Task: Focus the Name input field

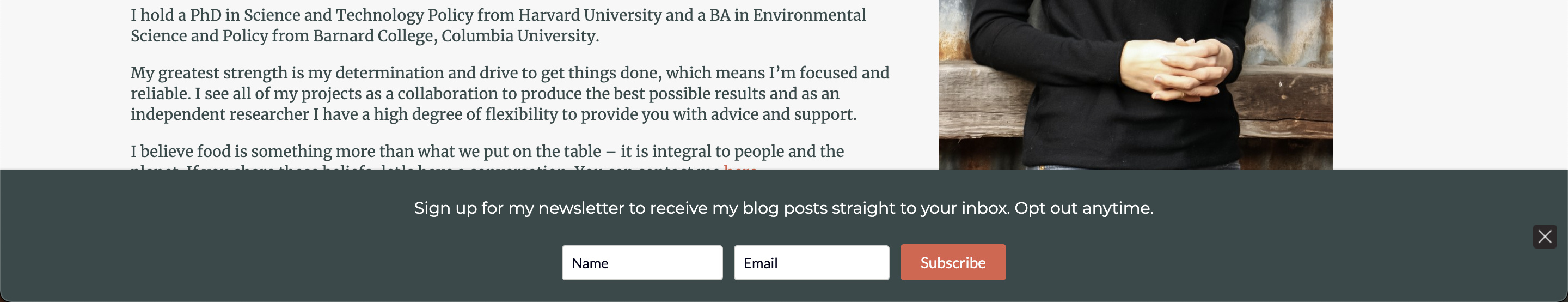Action: coord(641,263)
